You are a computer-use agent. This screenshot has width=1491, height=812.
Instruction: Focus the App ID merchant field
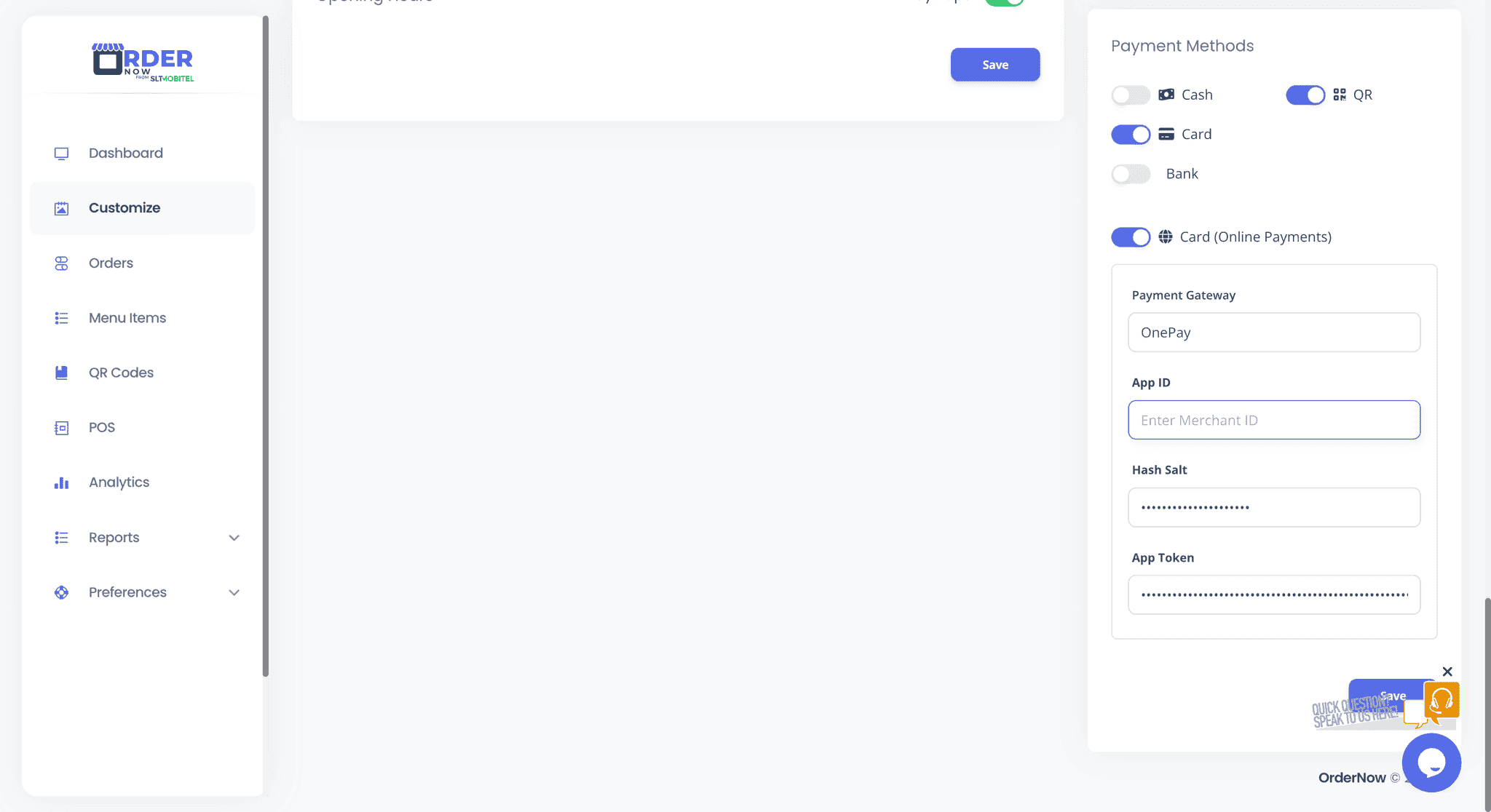click(x=1274, y=420)
